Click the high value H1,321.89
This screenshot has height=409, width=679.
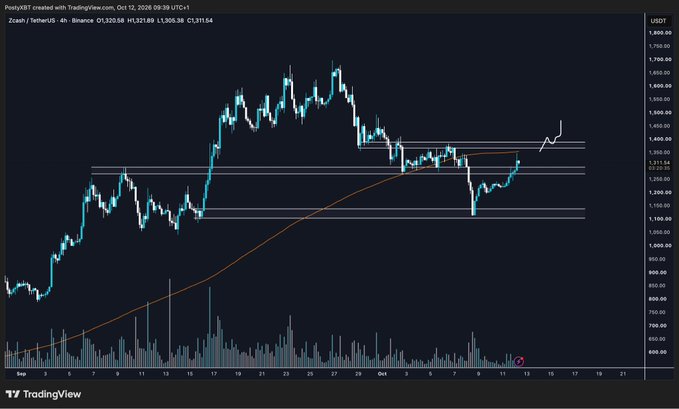(x=141, y=20)
